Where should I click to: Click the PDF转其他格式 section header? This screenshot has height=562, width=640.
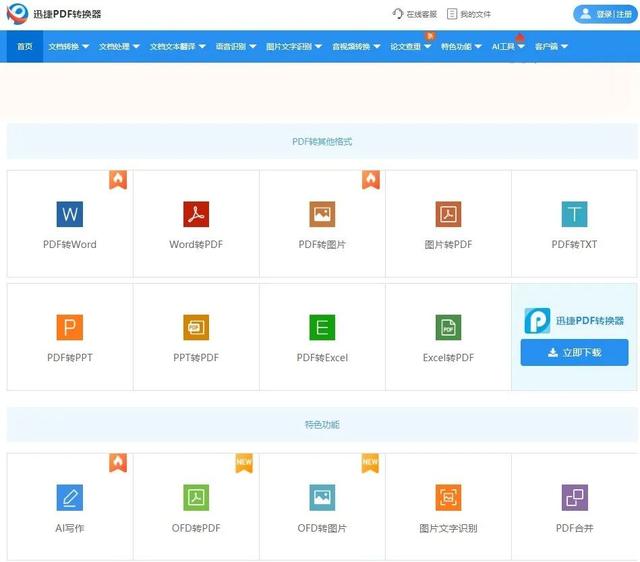tap(322, 142)
